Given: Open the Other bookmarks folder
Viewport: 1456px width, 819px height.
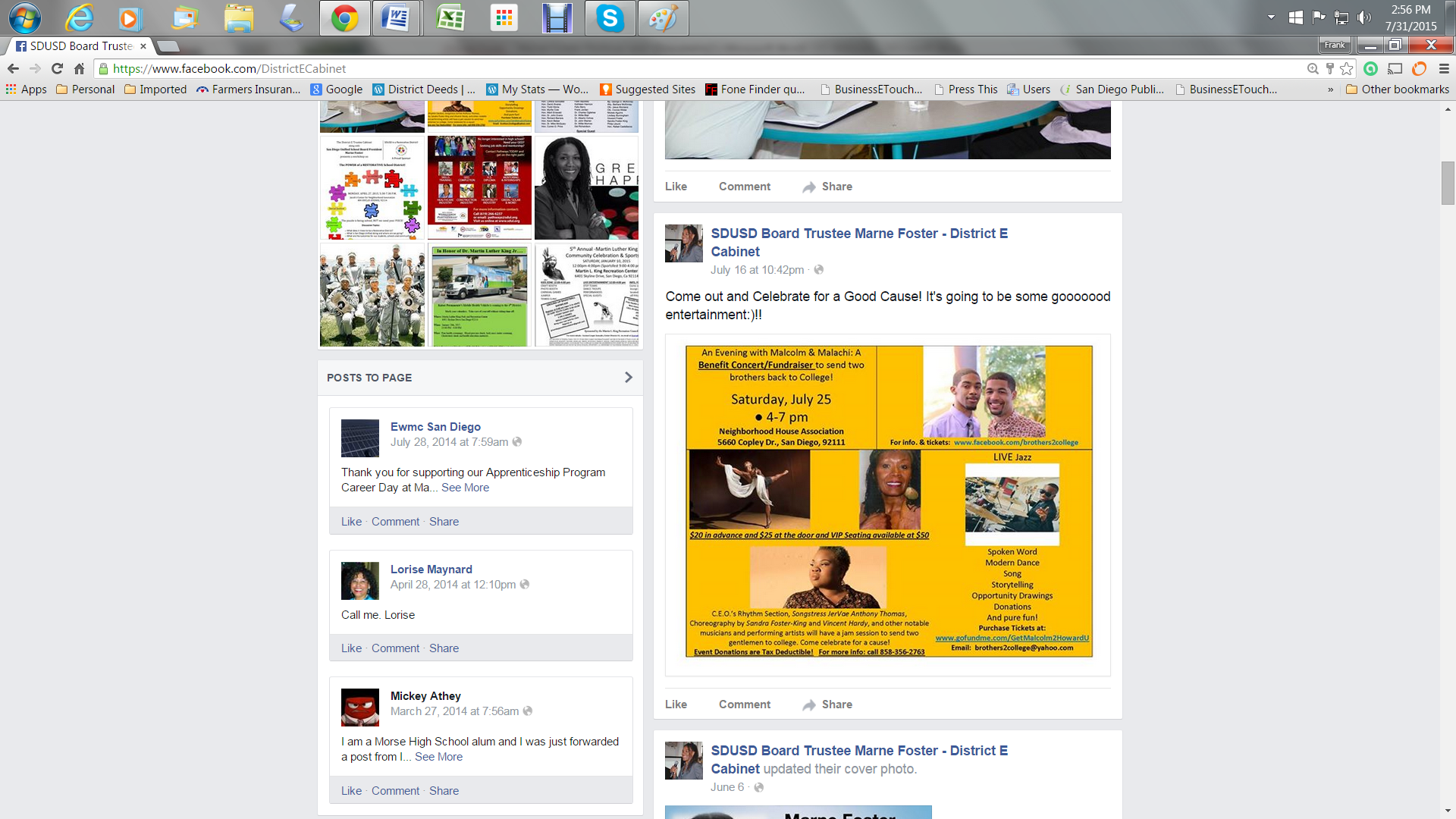Looking at the screenshot, I should click(x=1397, y=89).
